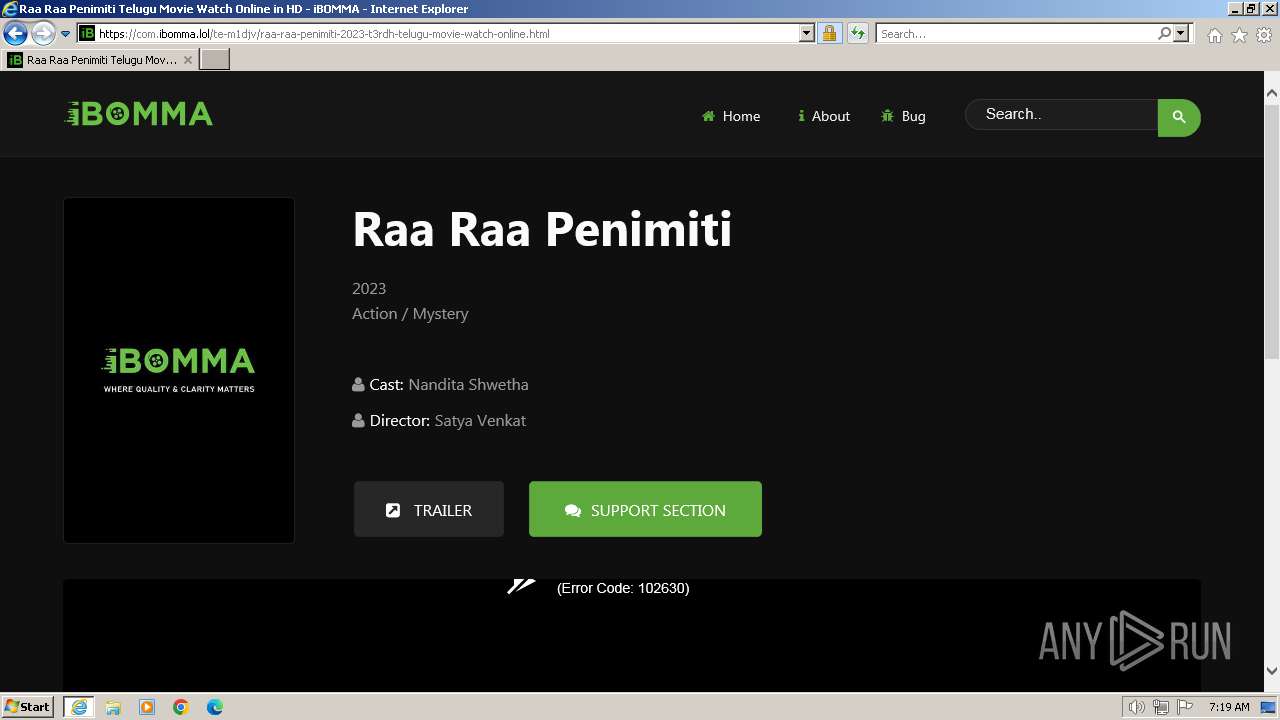Close the Raa Raa Penimiti tab
This screenshot has height=720, width=1280.
[188, 60]
